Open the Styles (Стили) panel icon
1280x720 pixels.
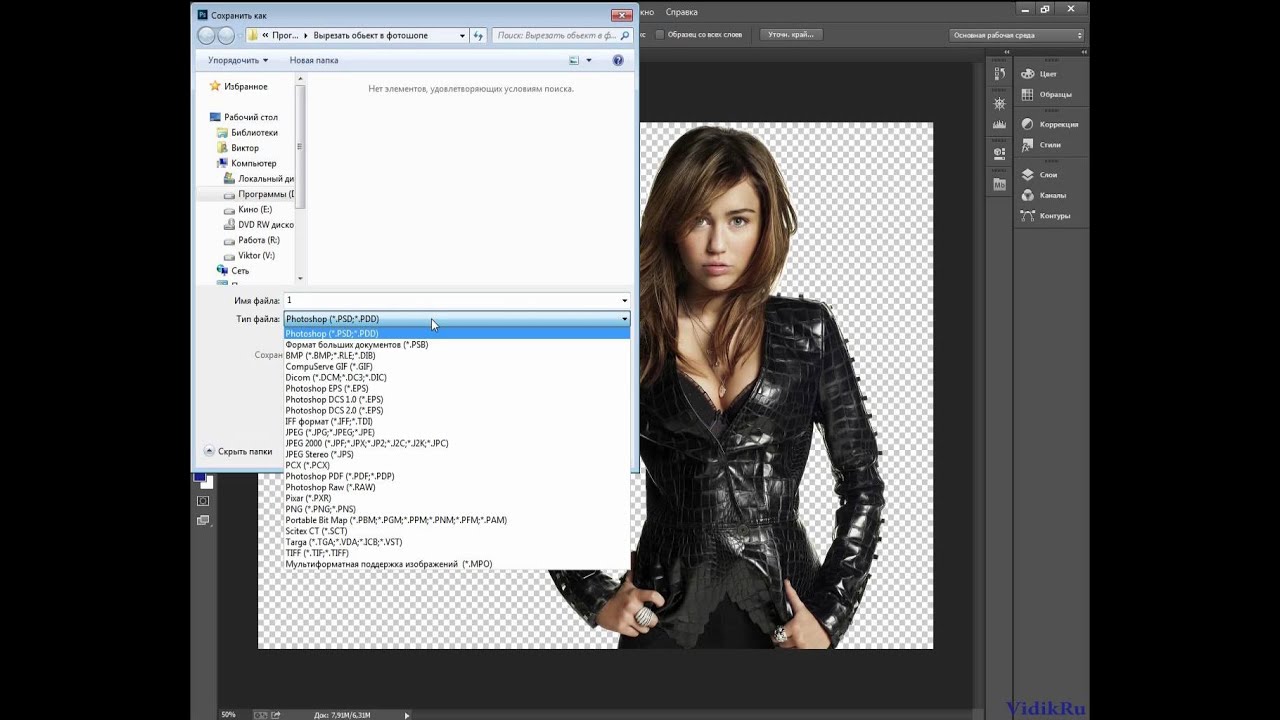pyautogui.click(x=1027, y=145)
